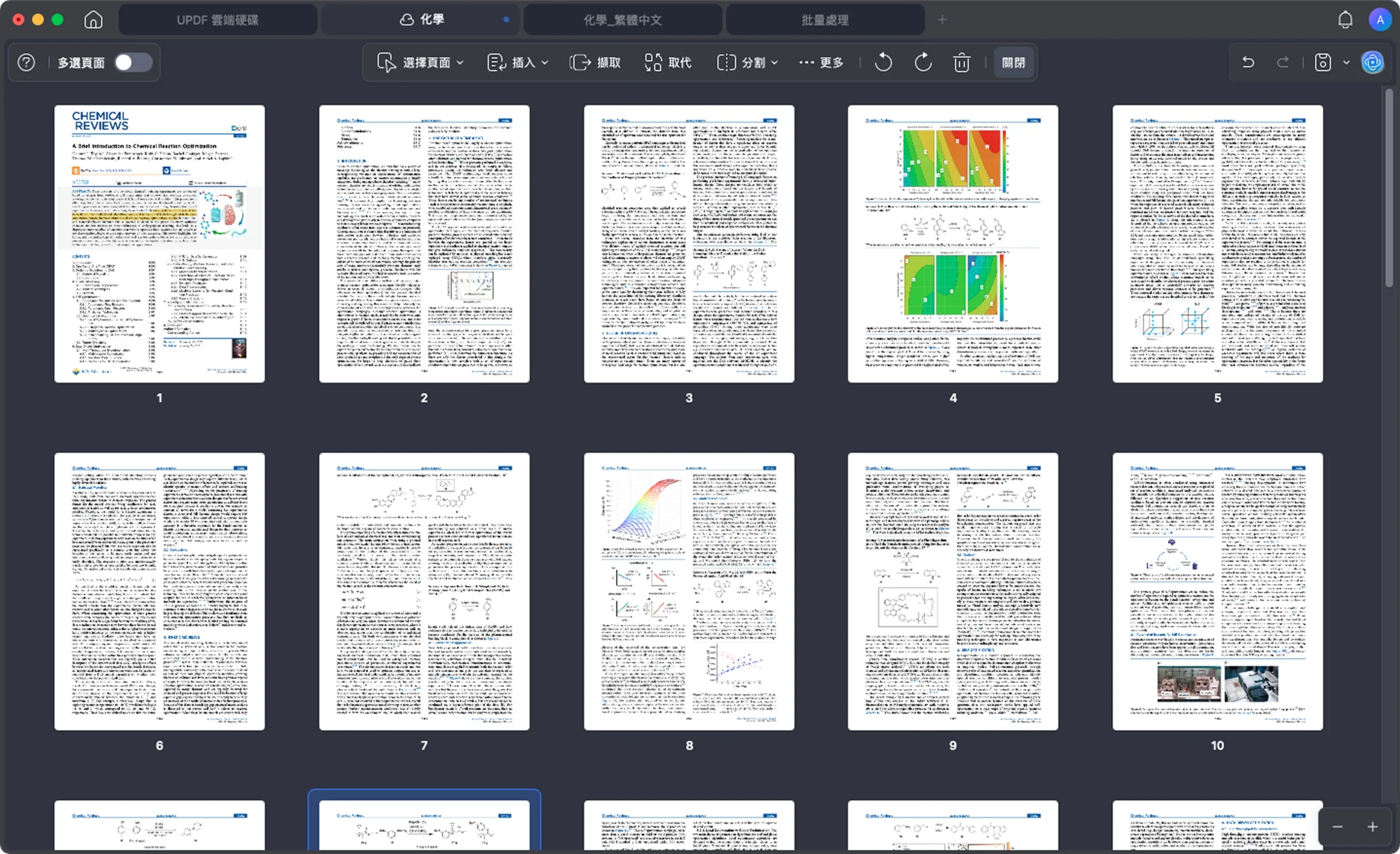The image size is (1400, 854).
Task: Open the help question mark icon
Action: (x=26, y=62)
